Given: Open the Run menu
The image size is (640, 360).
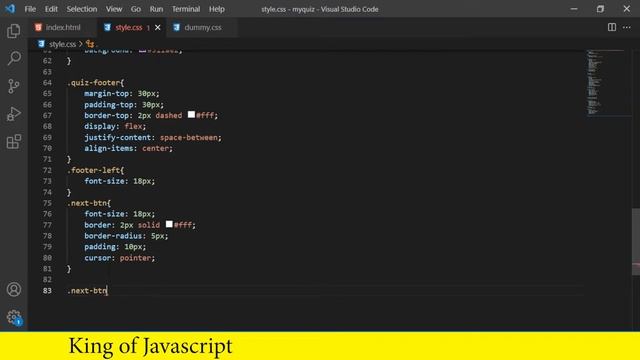Looking at the screenshot, I should 156,9.
